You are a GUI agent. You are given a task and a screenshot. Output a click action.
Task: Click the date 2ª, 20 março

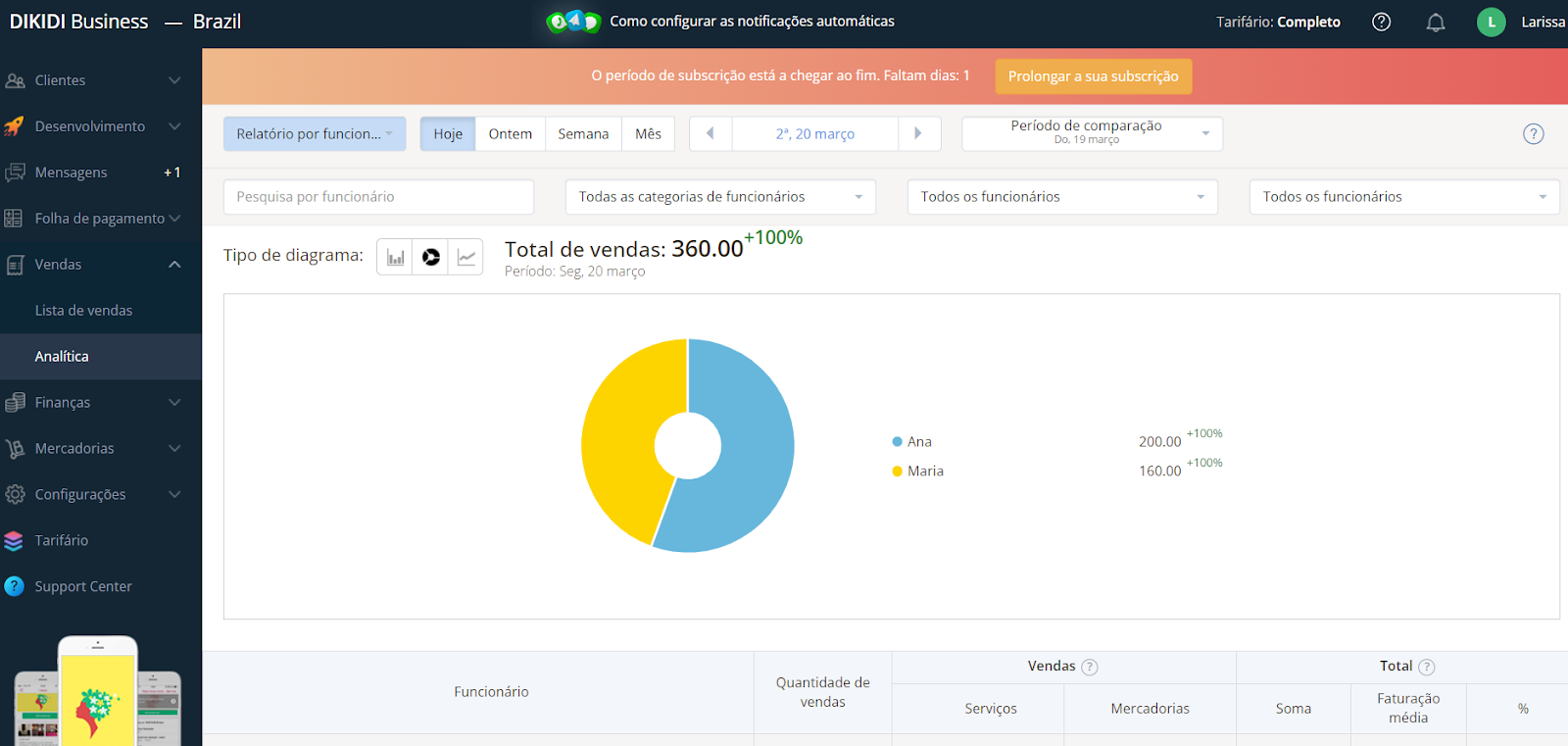815,133
